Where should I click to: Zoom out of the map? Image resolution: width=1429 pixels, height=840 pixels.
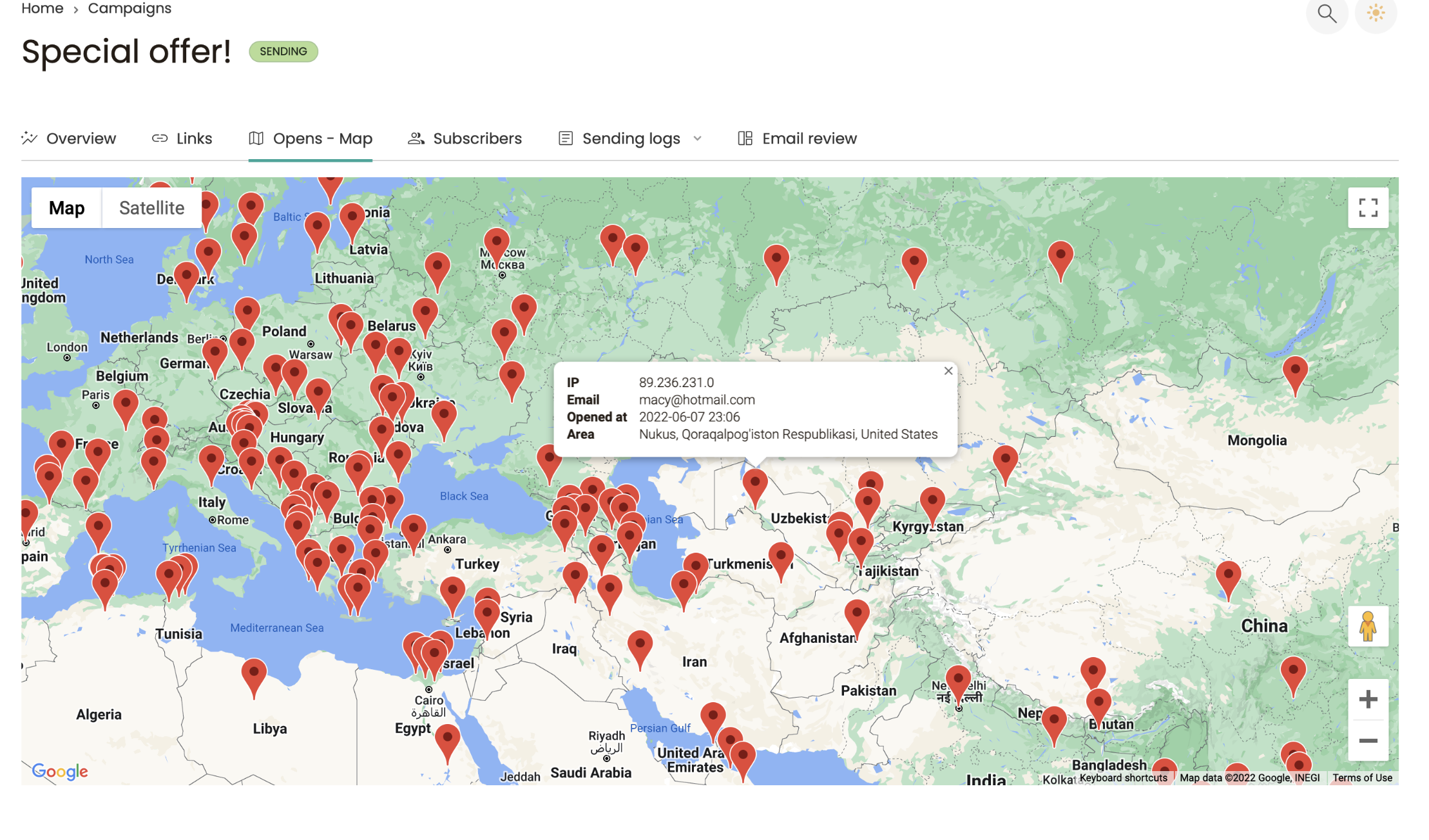point(1368,741)
